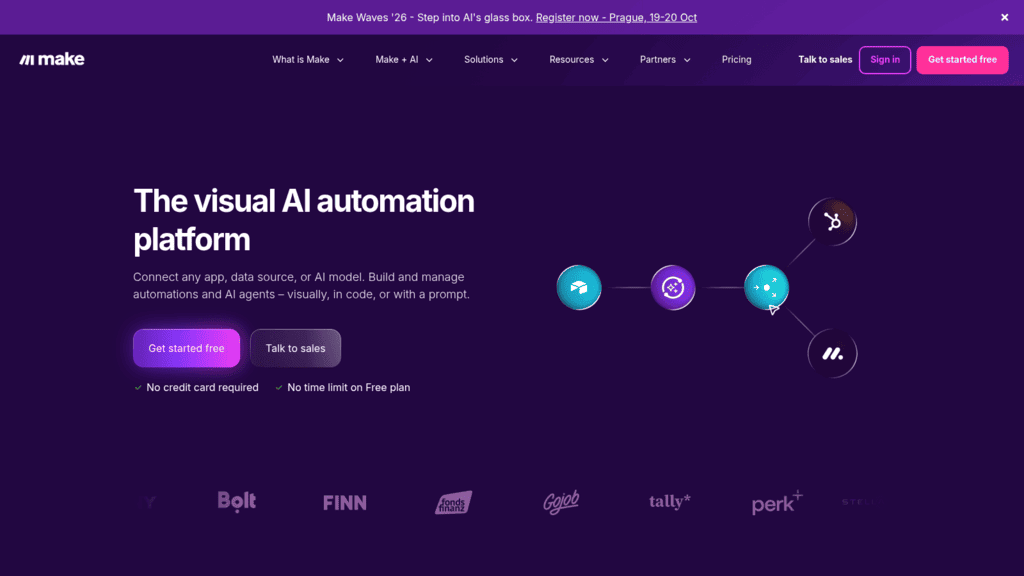The width and height of the screenshot is (1024, 576).
Task: Click the Bolt logo
Action: tap(236, 502)
